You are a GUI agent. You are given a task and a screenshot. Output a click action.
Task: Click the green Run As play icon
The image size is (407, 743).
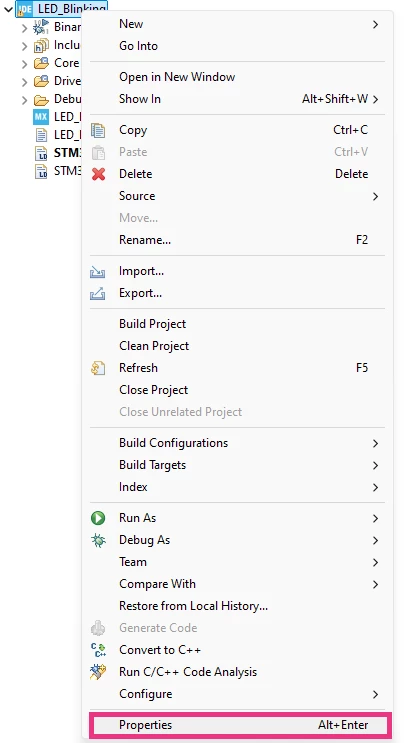(98, 518)
